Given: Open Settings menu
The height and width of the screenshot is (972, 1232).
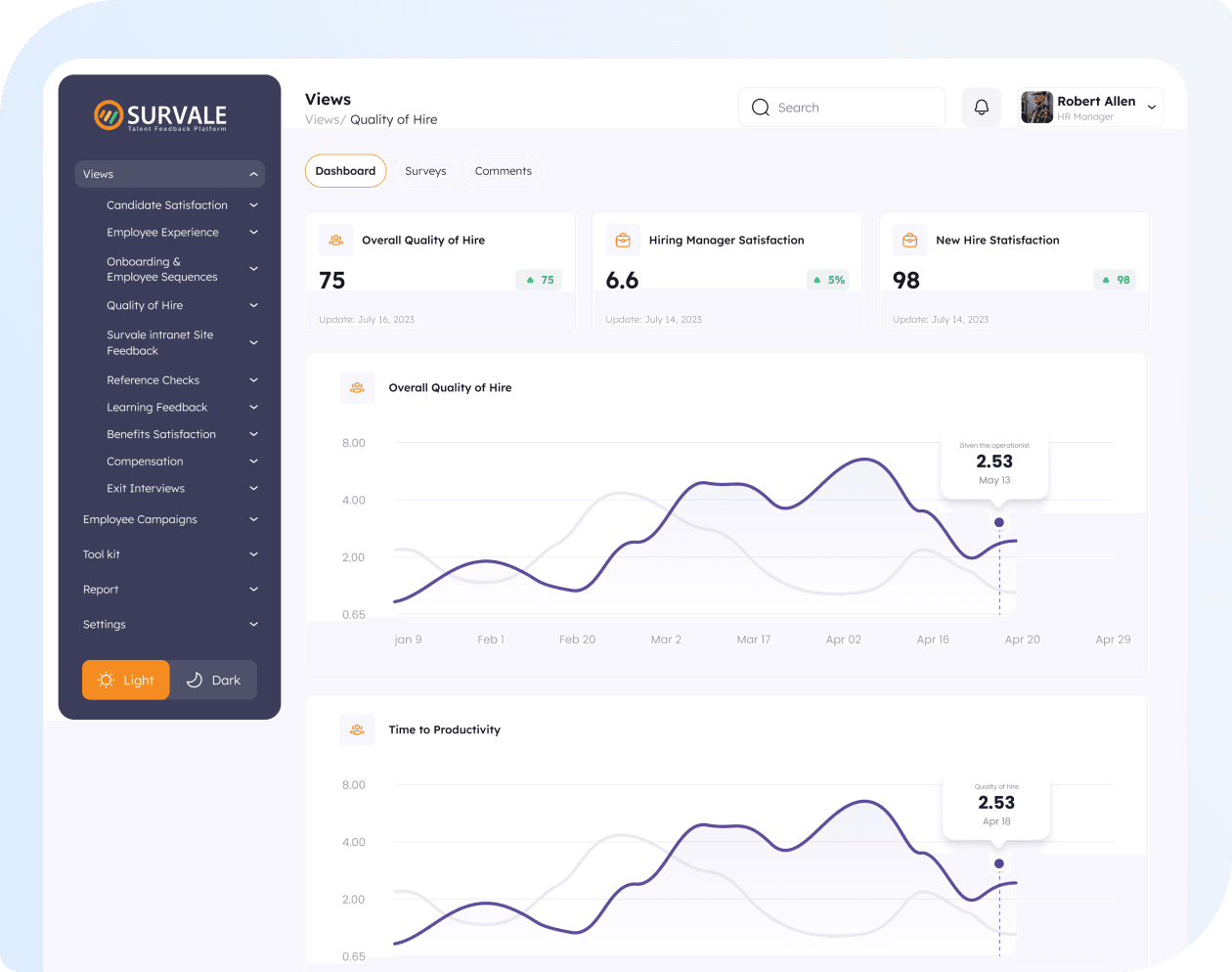Looking at the screenshot, I should tap(170, 625).
